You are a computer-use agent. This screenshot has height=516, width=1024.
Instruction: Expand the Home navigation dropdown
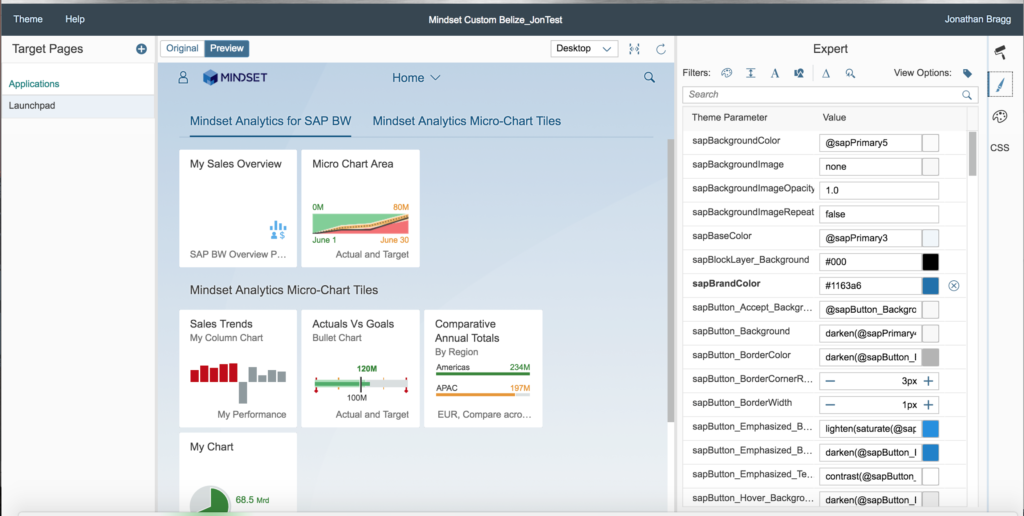(416, 78)
